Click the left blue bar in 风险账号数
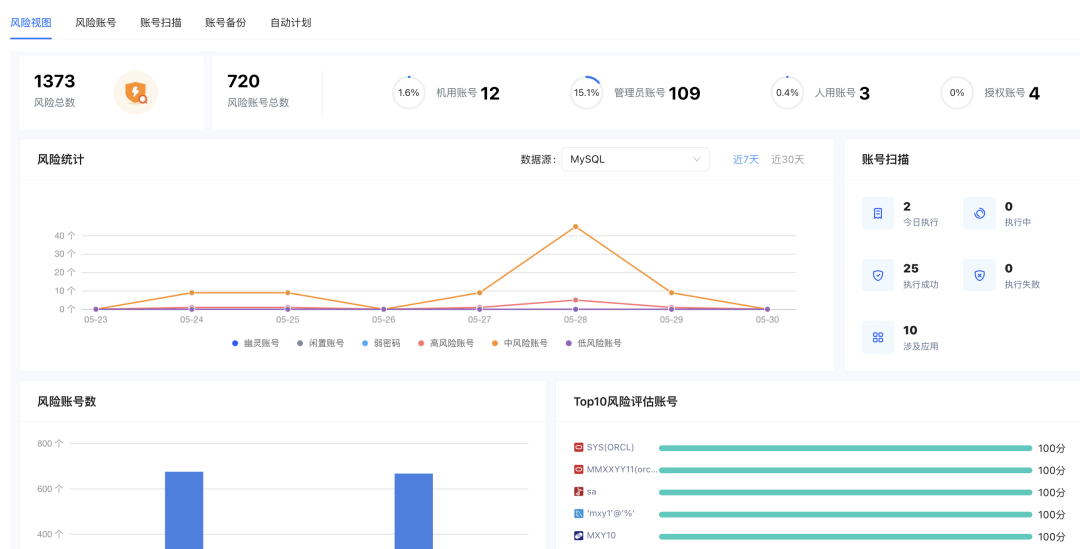 (x=184, y=510)
